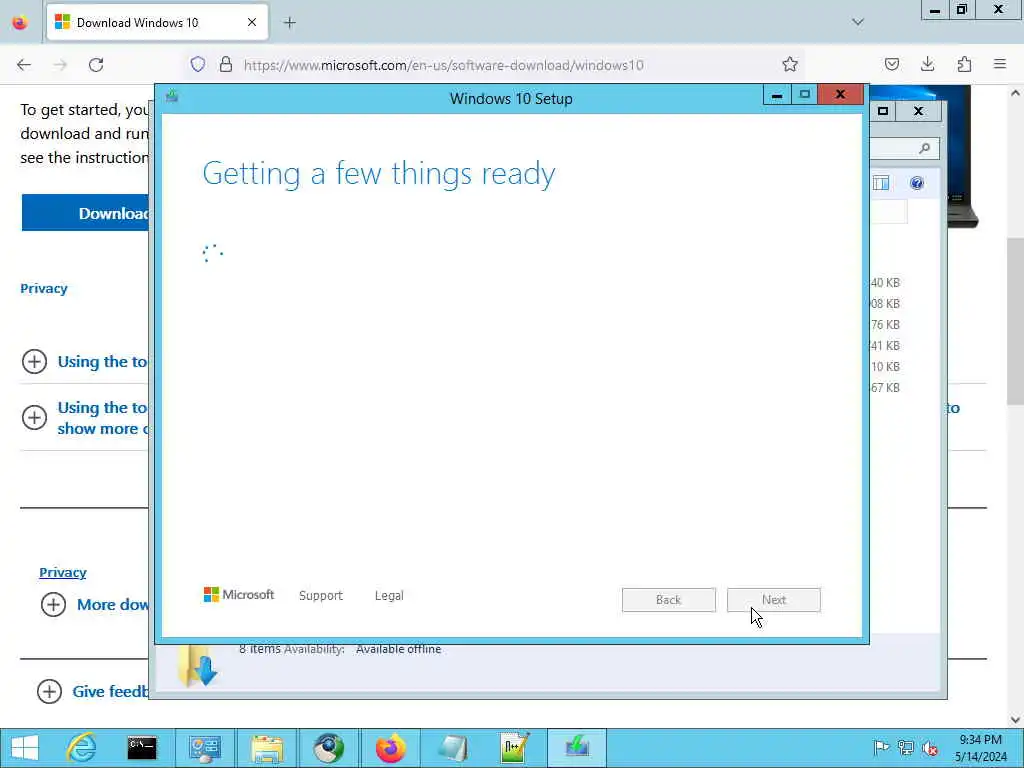Click the Explorer window search icon
This screenshot has height=768, width=1024.
coord(924,149)
